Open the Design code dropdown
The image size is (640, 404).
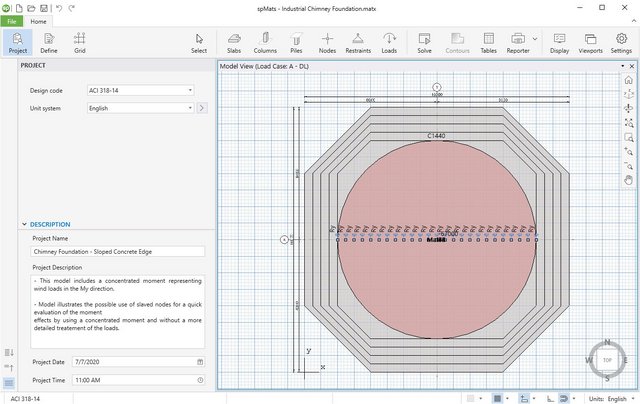140,90
